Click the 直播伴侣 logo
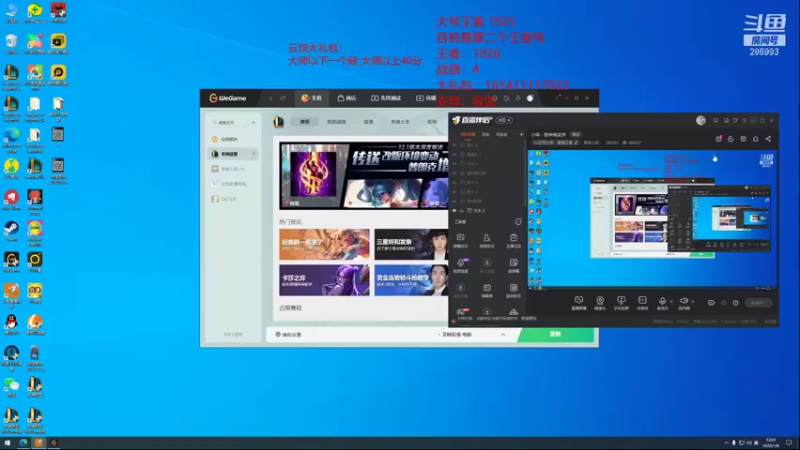This screenshot has width=800, height=450. [x=472, y=120]
